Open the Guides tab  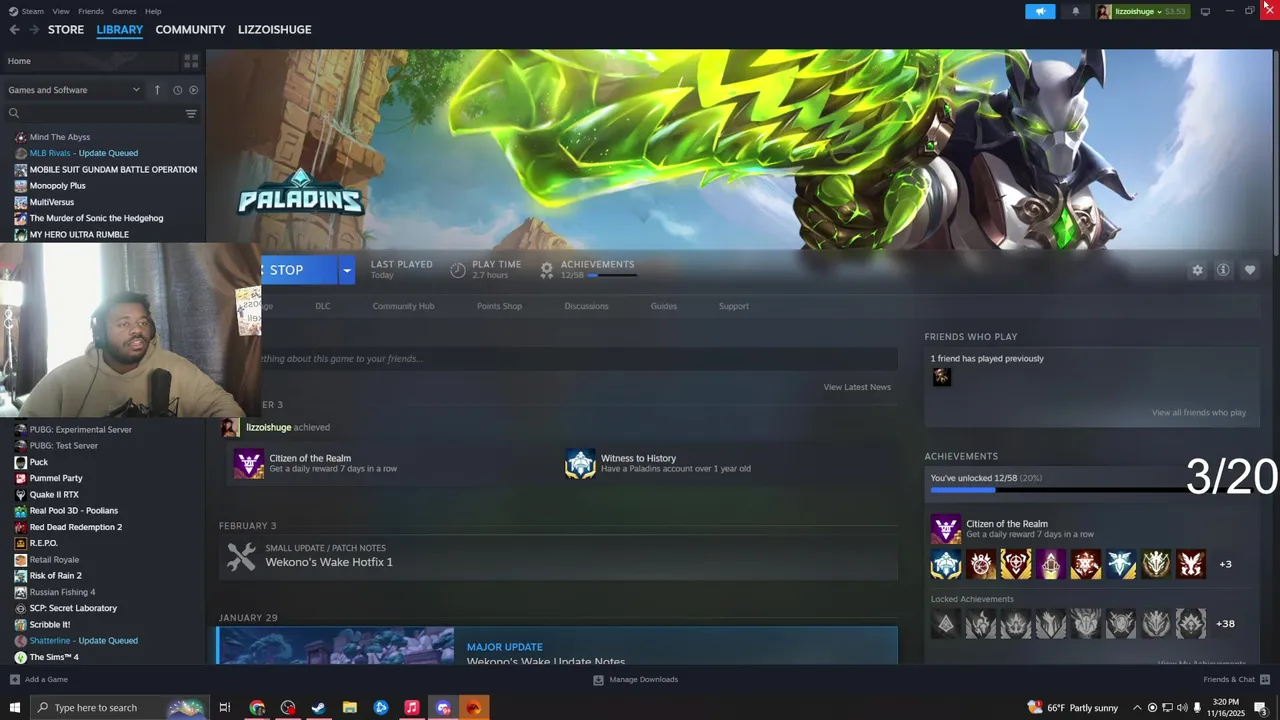click(664, 306)
